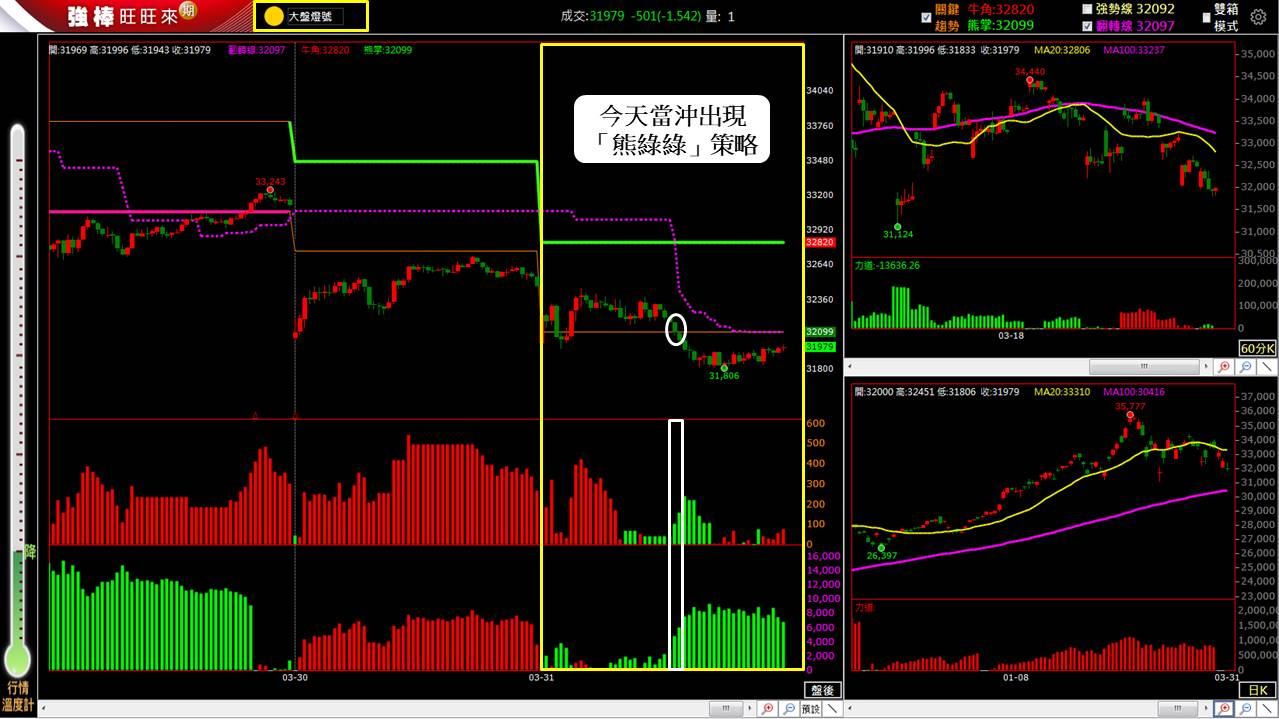
Task: Click the 日K period label
Action: click(x=1258, y=689)
